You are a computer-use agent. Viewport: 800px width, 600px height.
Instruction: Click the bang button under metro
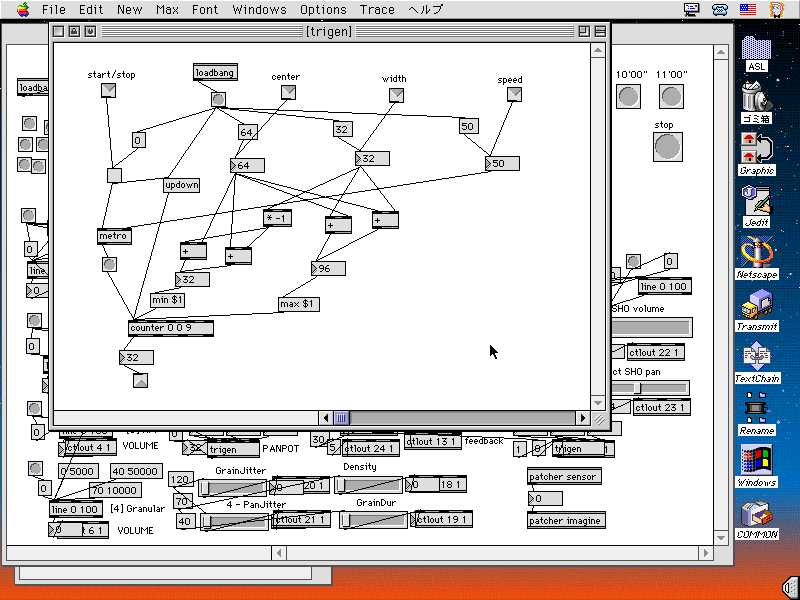click(x=109, y=265)
